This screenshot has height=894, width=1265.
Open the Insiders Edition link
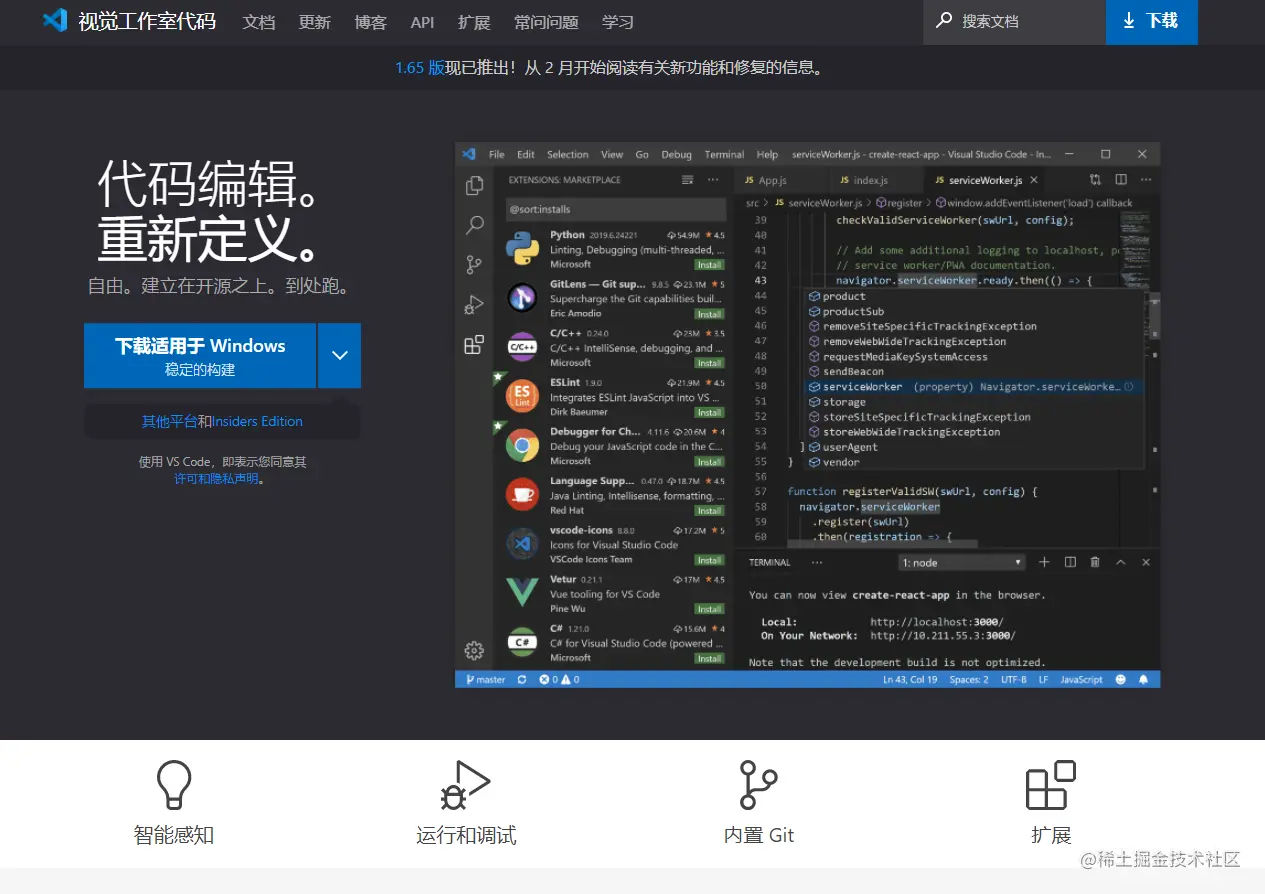tap(257, 422)
